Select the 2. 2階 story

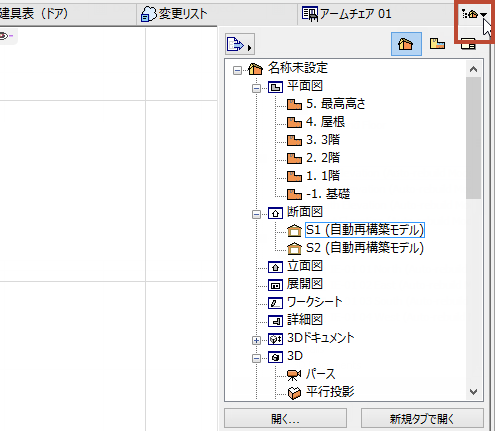coord(323,158)
